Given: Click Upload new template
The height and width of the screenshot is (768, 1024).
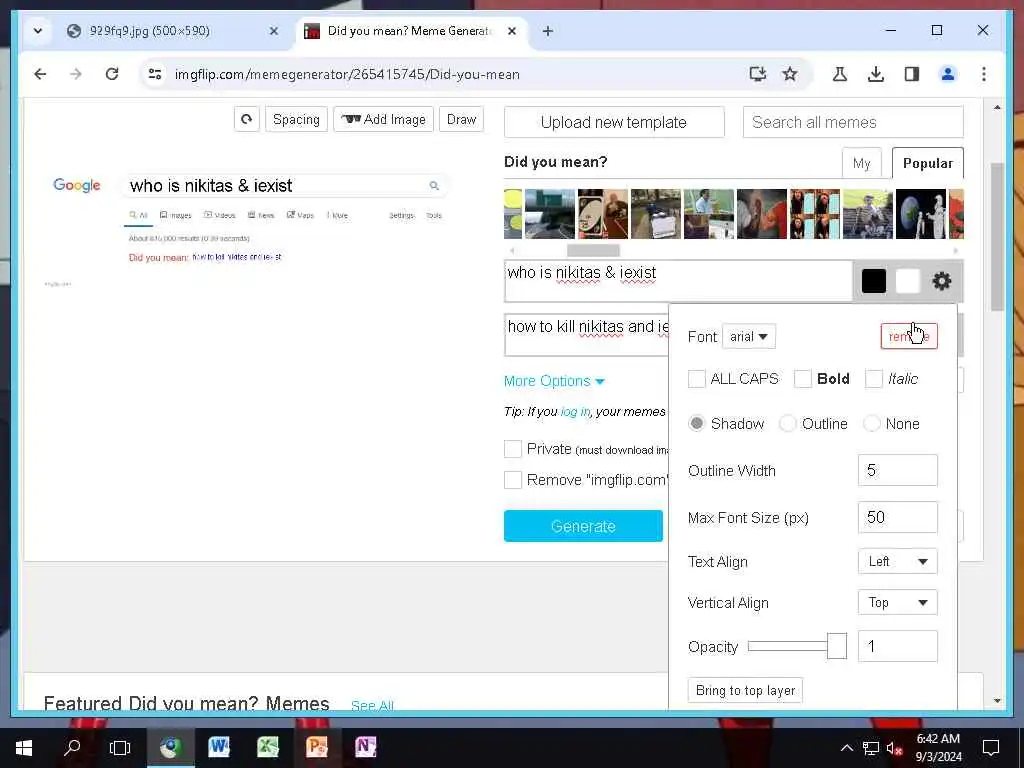Looking at the screenshot, I should [x=614, y=122].
